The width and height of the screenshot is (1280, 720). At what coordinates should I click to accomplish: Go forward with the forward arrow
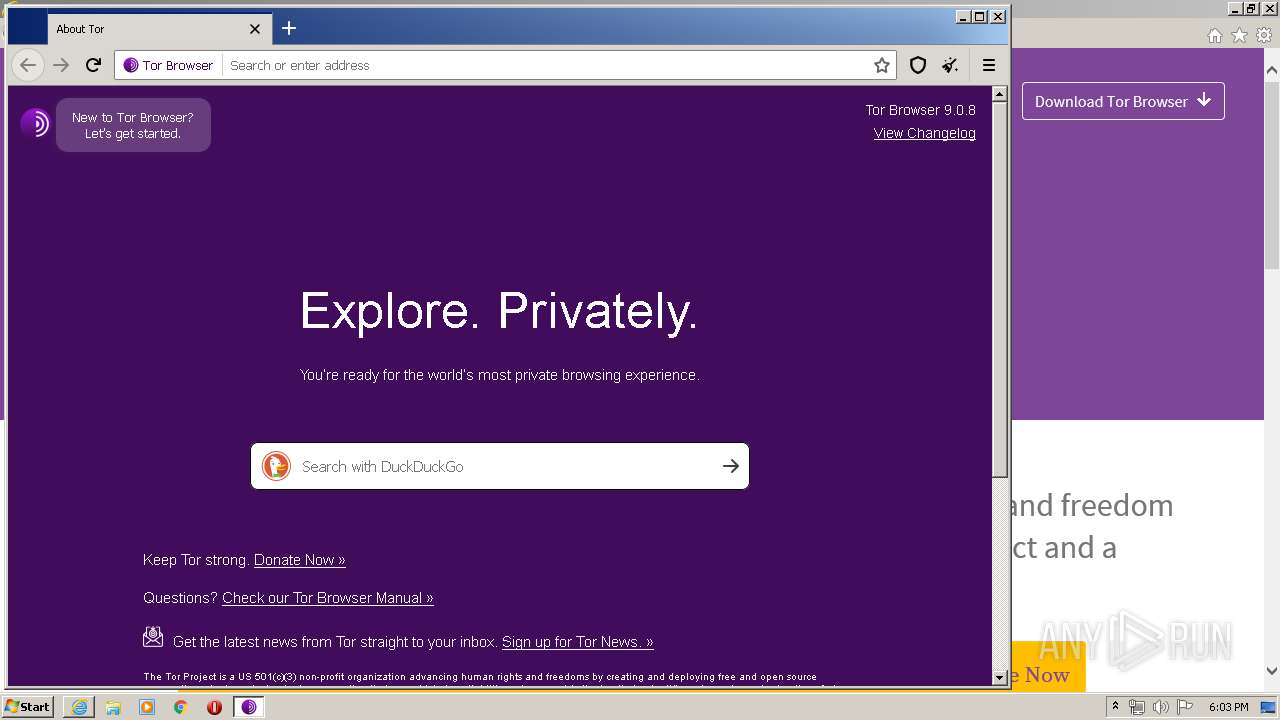pos(61,65)
